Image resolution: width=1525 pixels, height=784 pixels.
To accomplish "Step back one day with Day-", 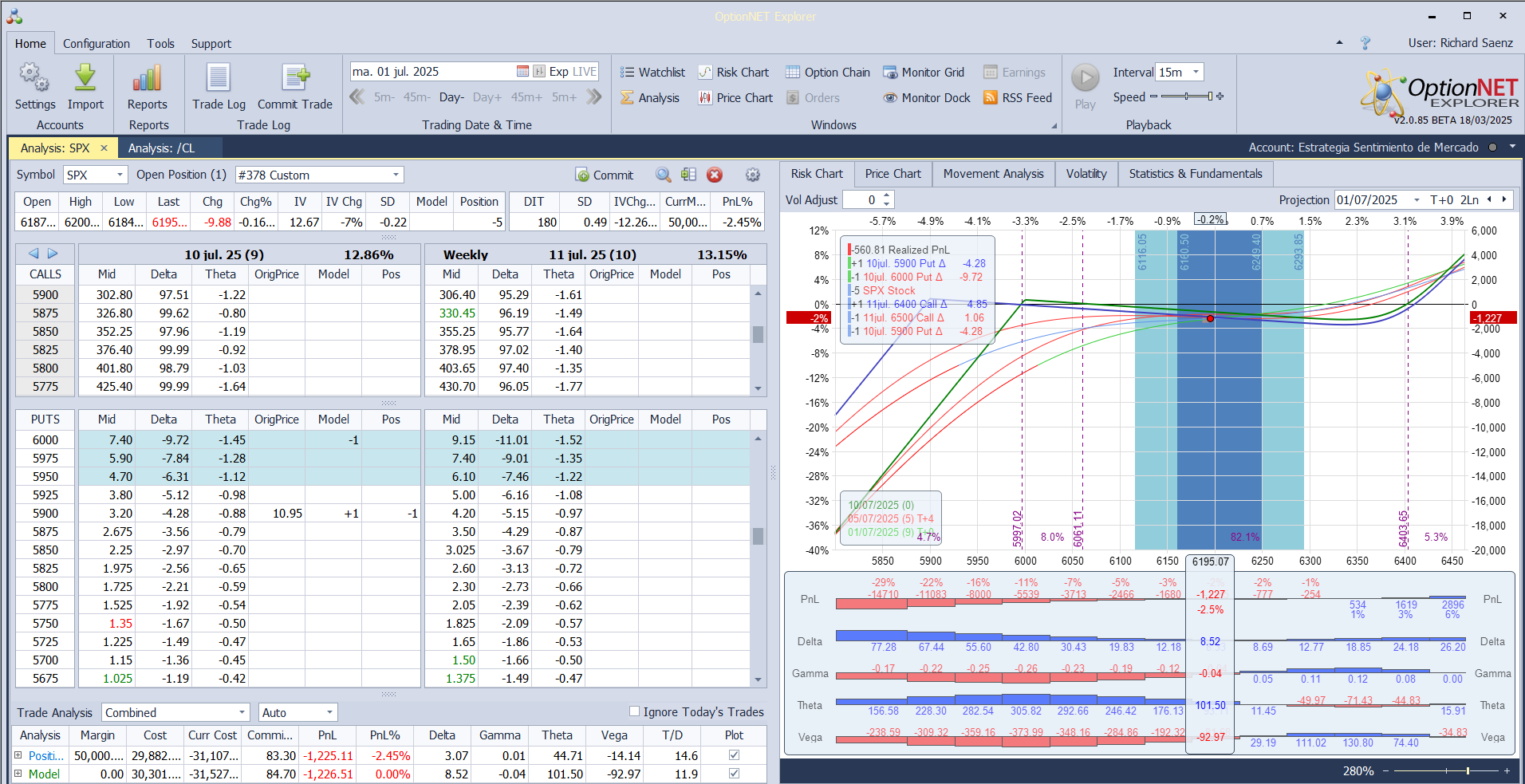I will coord(451,97).
